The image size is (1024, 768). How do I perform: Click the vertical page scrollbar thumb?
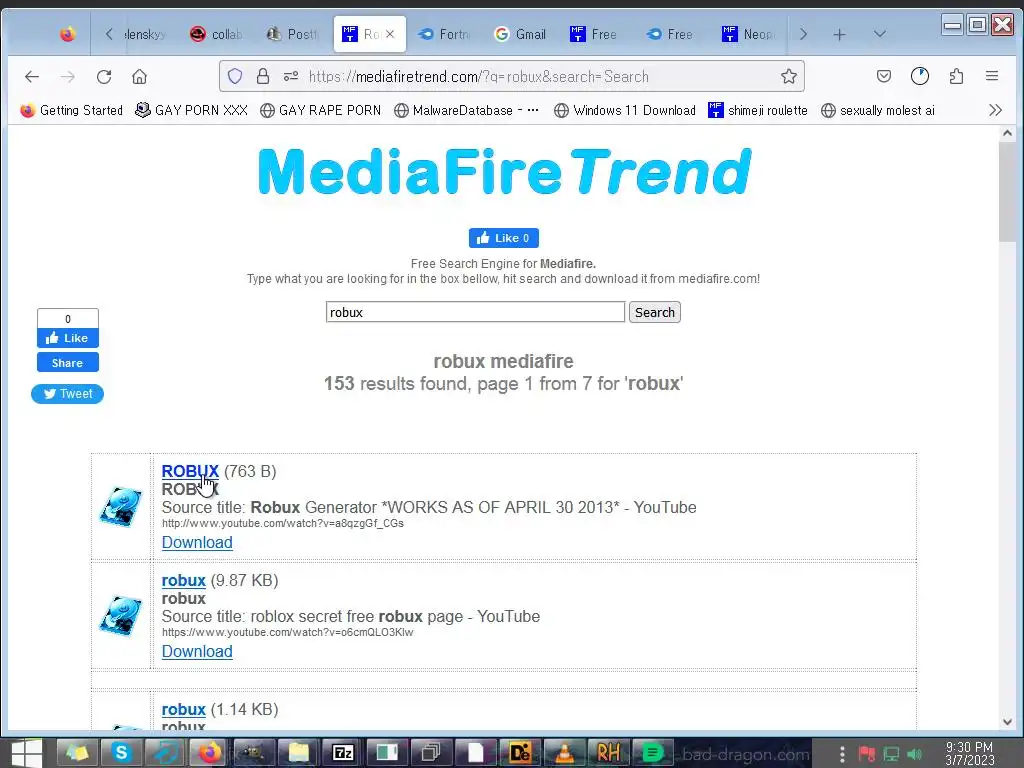point(1007,191)
